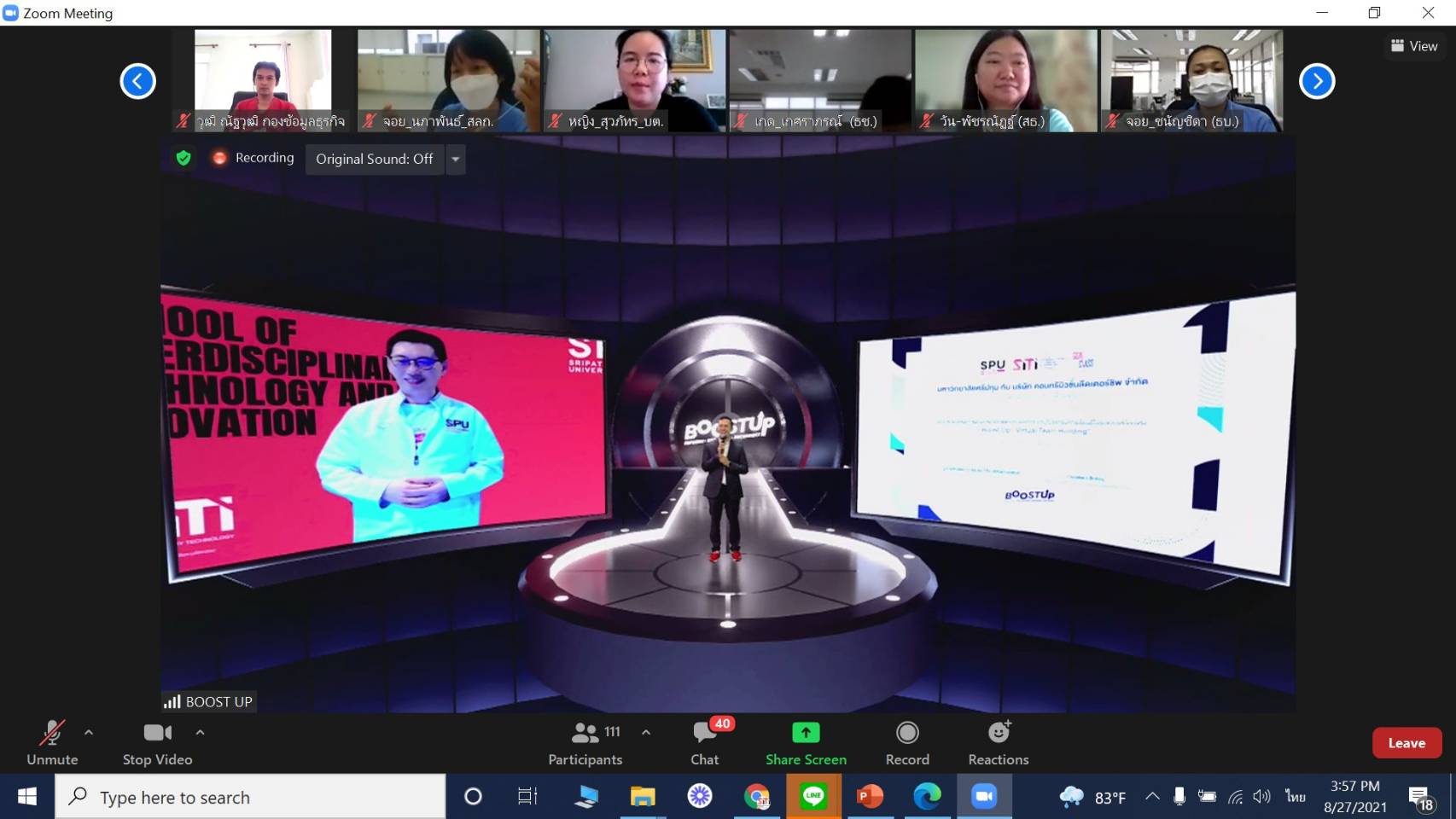Open audio options arrow next to Unmute
The image size is (1456, 819).
pos(89,733)
